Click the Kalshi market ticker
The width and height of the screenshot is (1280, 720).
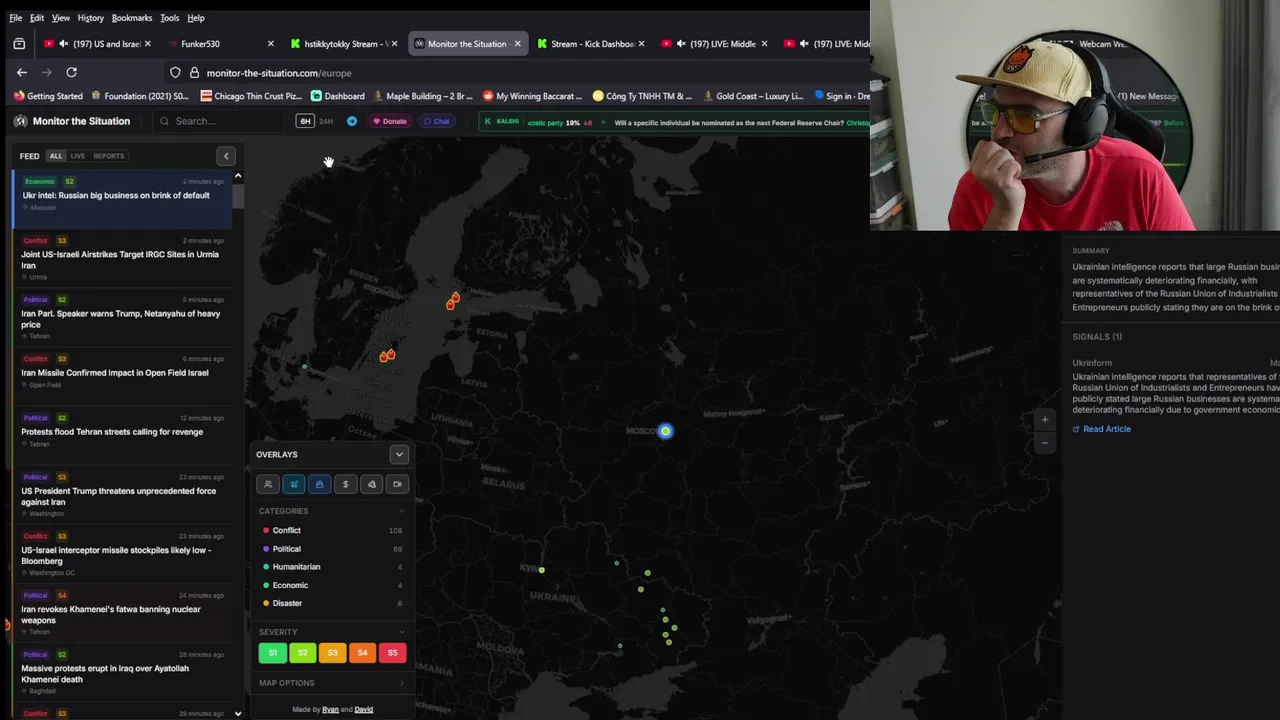coord(675,122)
